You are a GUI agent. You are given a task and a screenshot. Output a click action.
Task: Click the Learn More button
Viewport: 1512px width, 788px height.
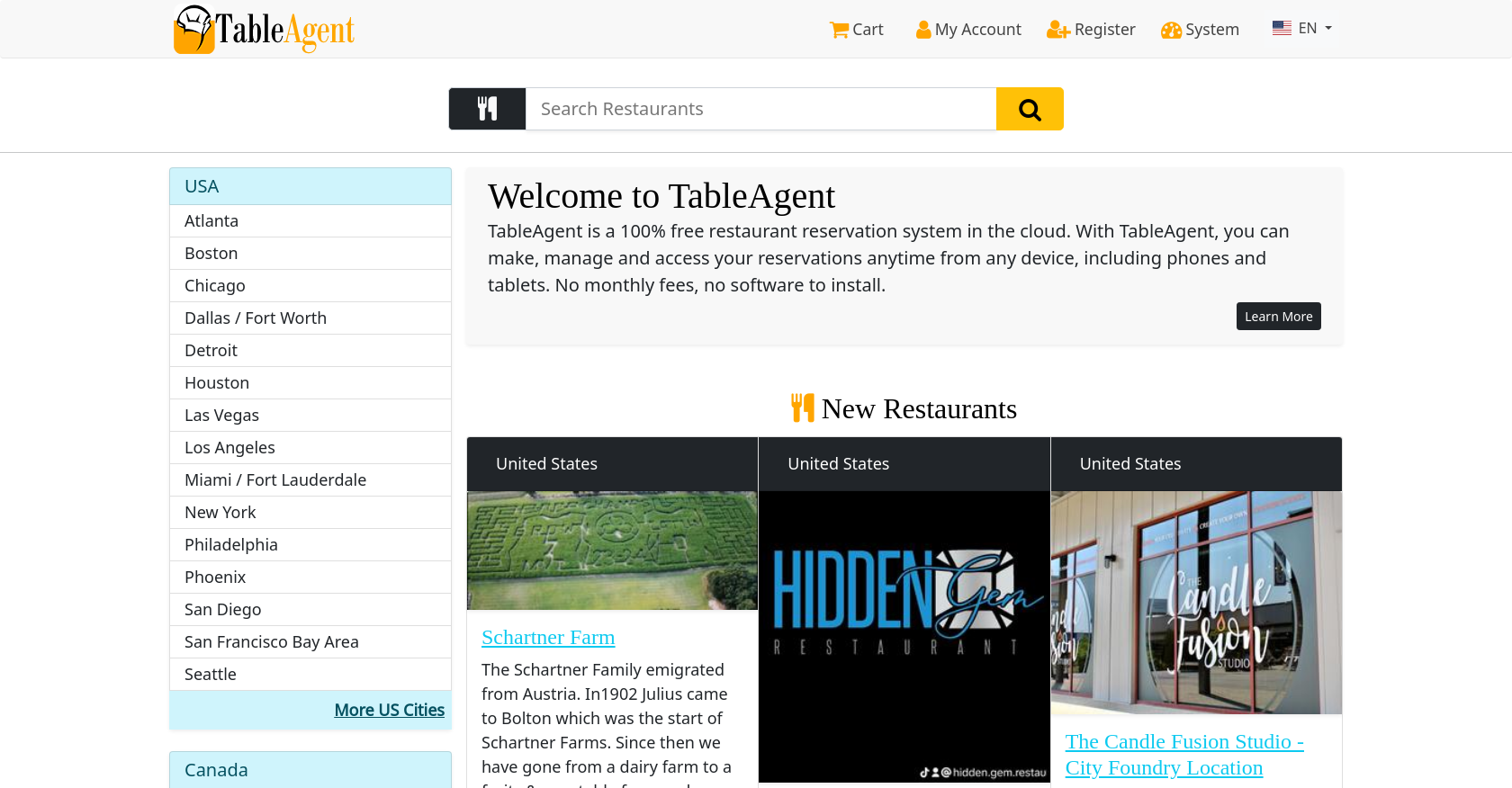coord(1278,317)
